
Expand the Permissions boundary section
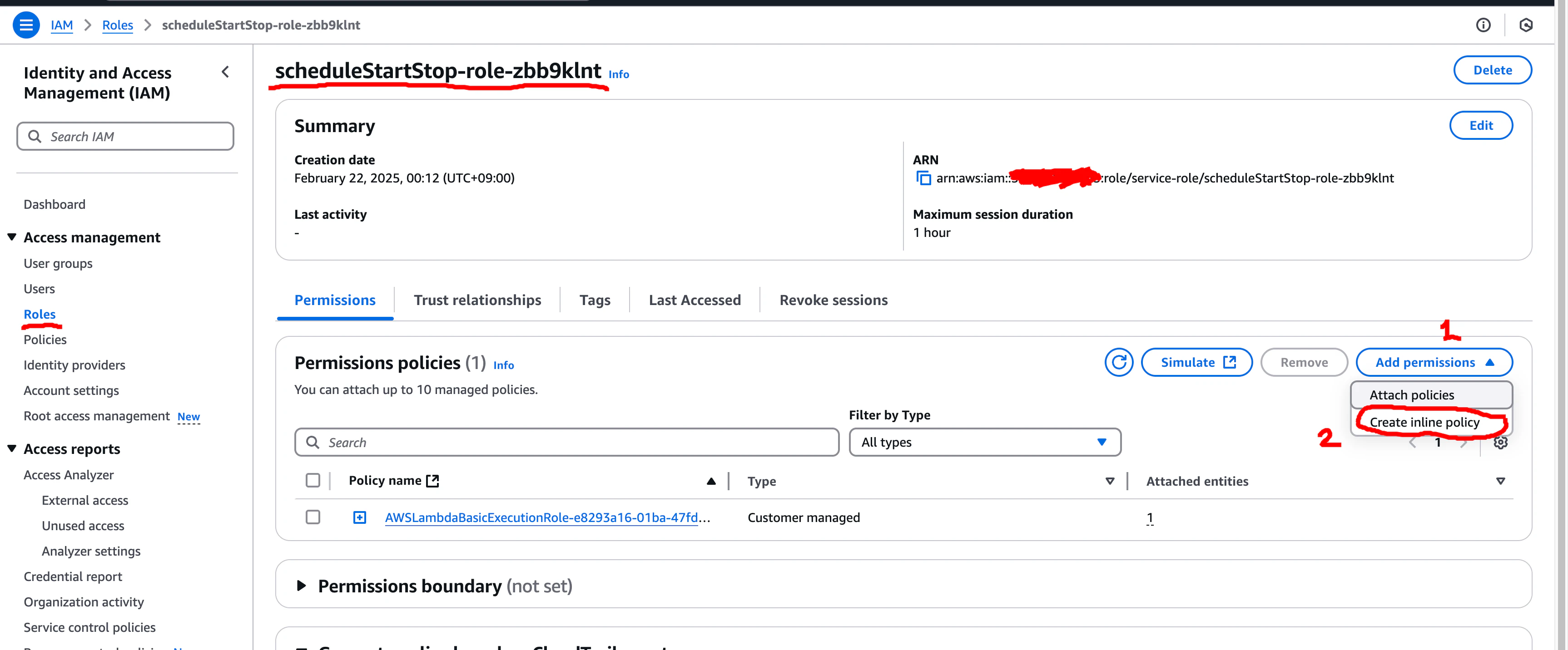pyautogui.click(x=301, y=586)
